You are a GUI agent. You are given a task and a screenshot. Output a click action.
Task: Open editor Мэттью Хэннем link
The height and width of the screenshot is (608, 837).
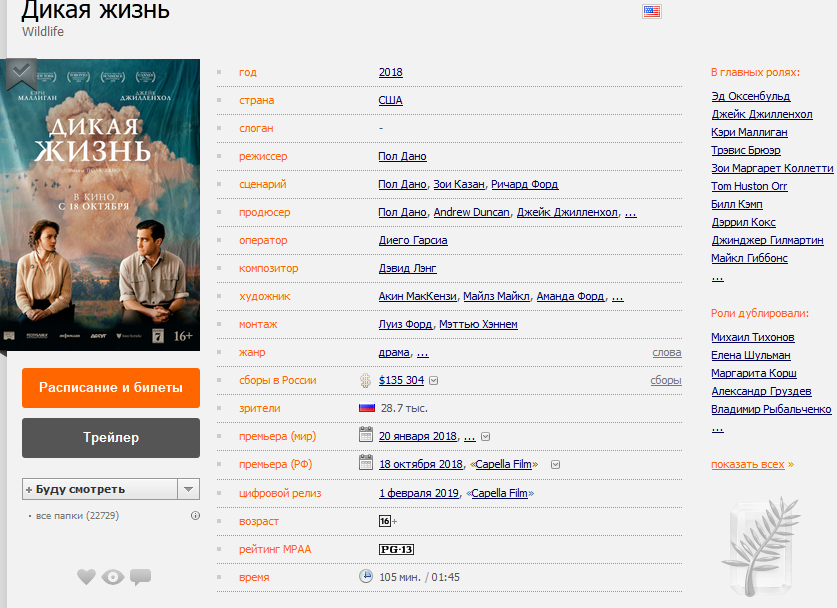click(479, 325)
